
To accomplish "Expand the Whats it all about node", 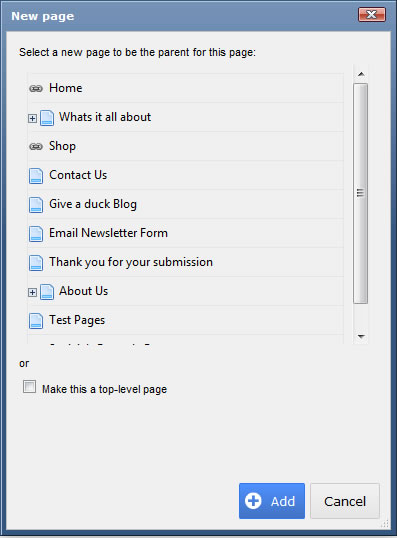I will click(32, 118).
